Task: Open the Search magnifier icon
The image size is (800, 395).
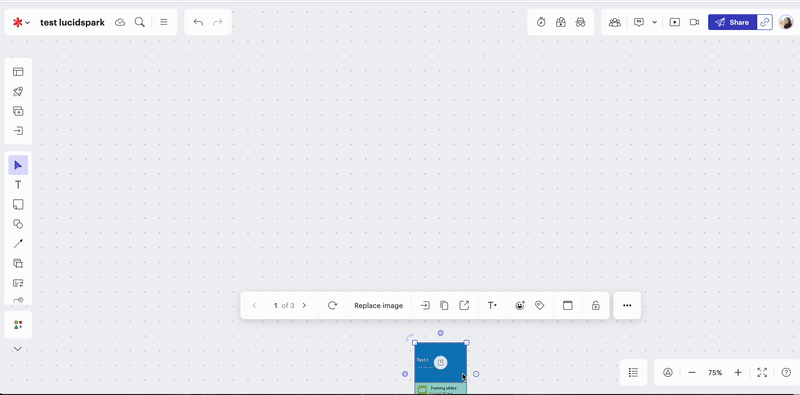Action: (139, 22)
